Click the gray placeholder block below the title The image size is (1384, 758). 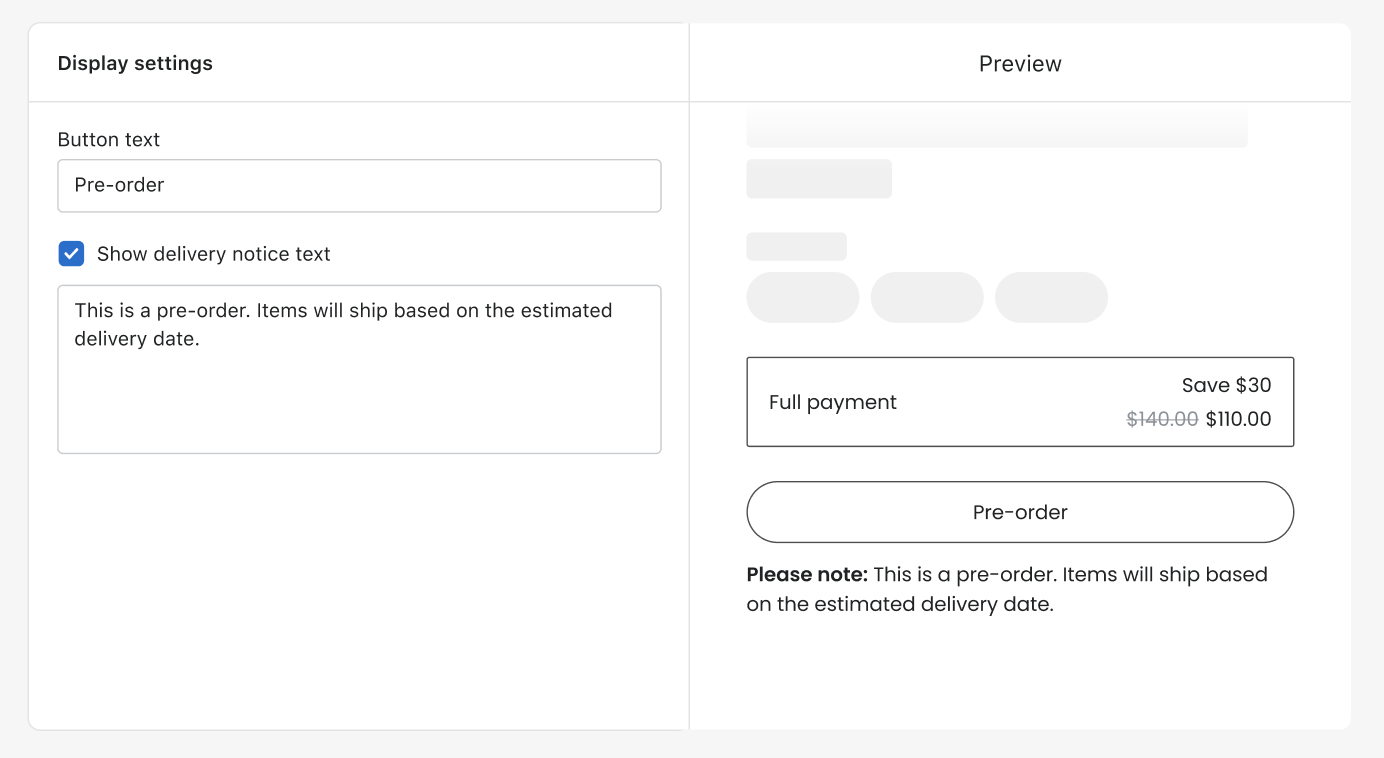819,179
